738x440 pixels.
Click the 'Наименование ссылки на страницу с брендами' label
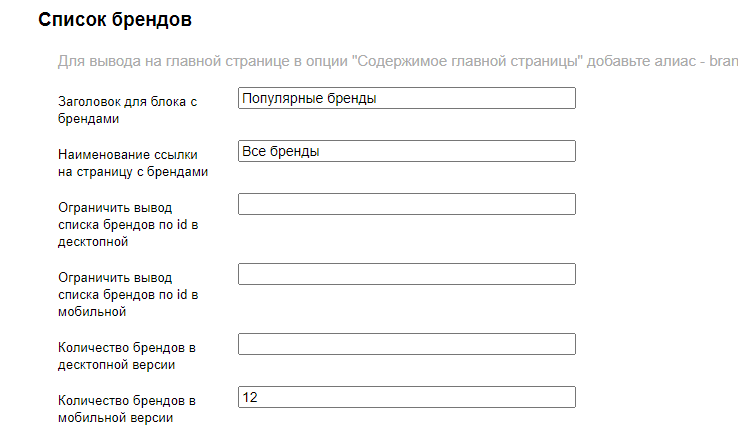point(133,162)
